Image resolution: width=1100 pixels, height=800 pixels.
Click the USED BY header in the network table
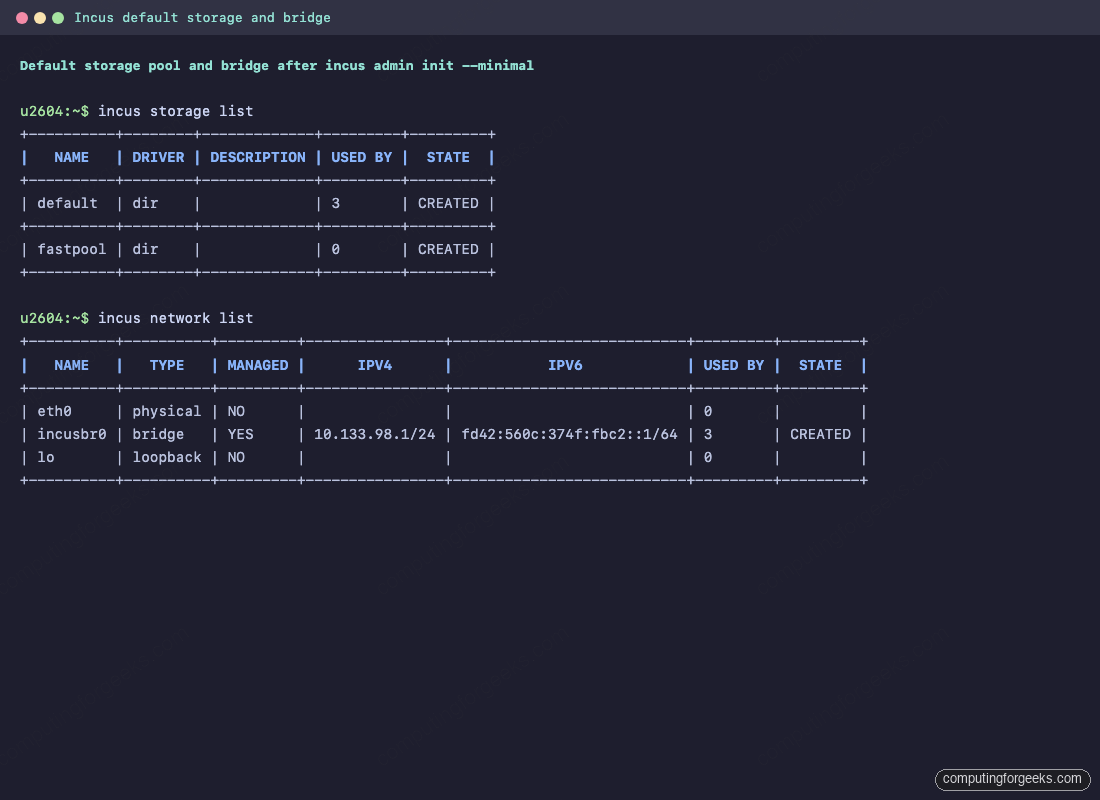[734, 366]
